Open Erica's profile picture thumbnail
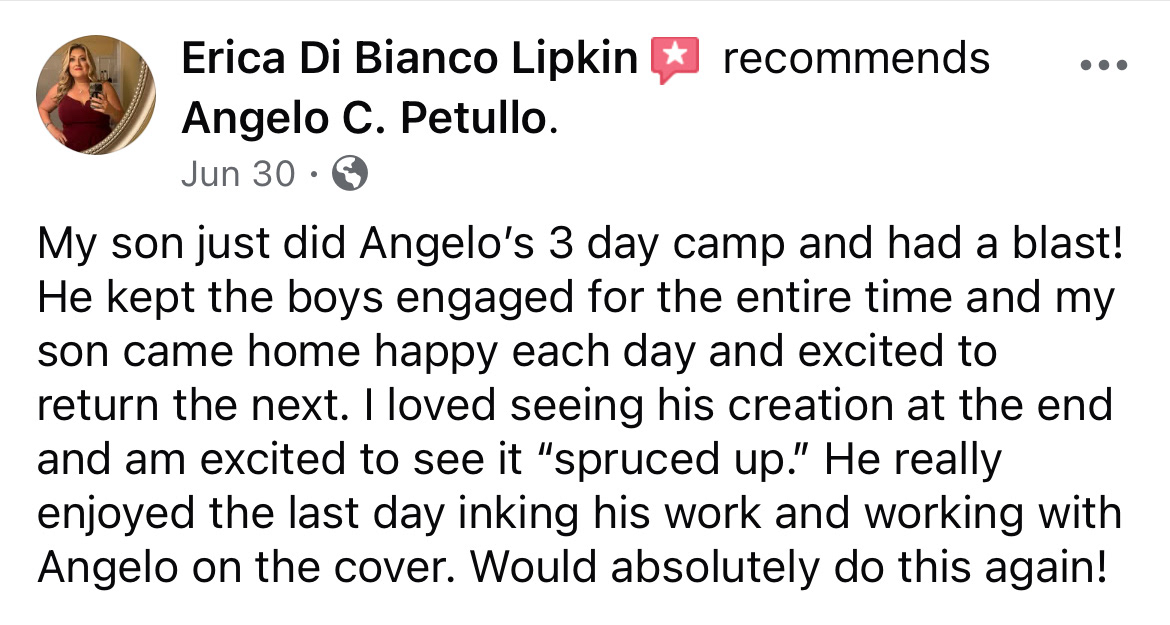 [x=96, y=94]
